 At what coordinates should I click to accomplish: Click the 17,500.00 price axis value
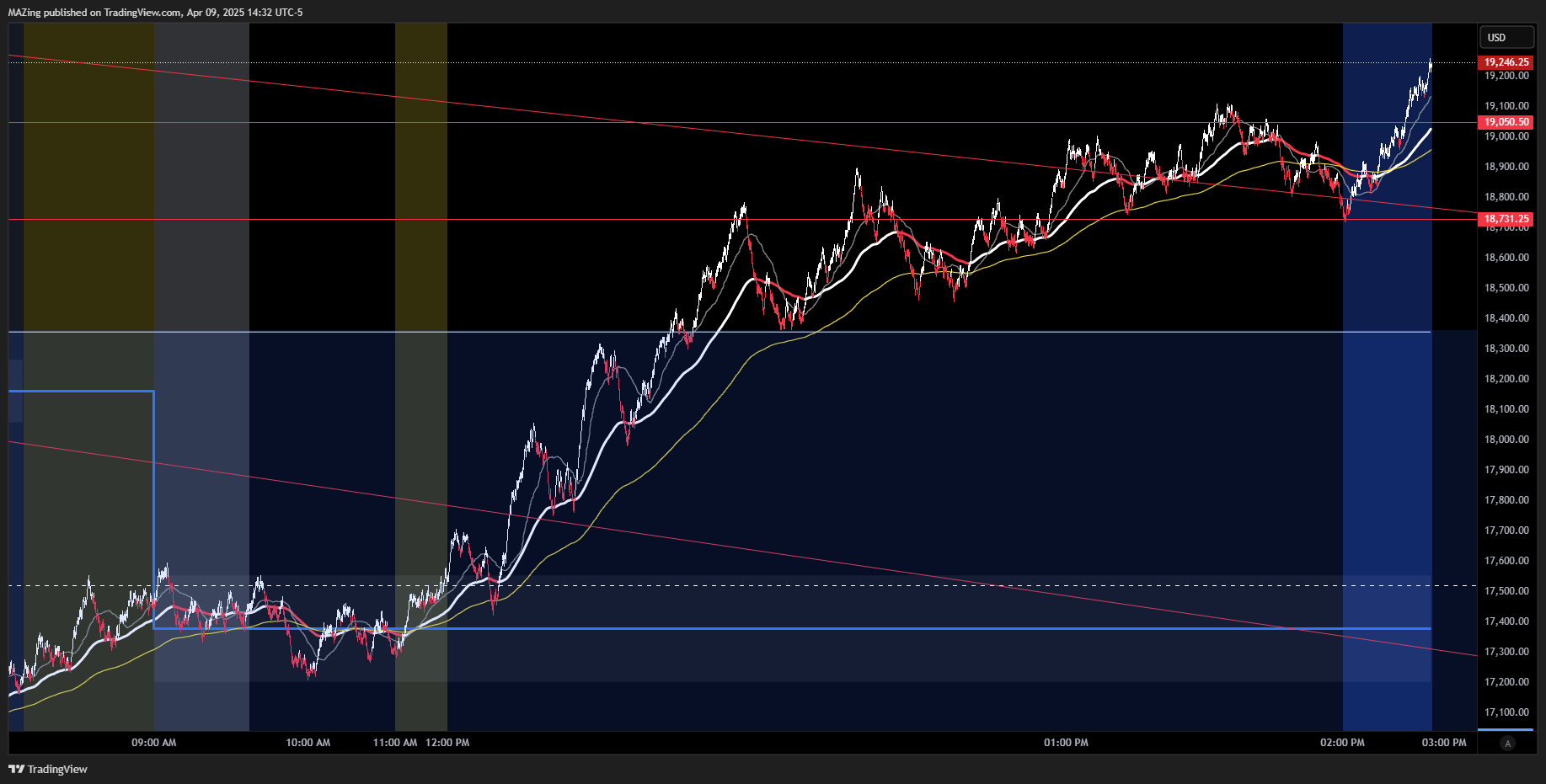pos(1506,591)
